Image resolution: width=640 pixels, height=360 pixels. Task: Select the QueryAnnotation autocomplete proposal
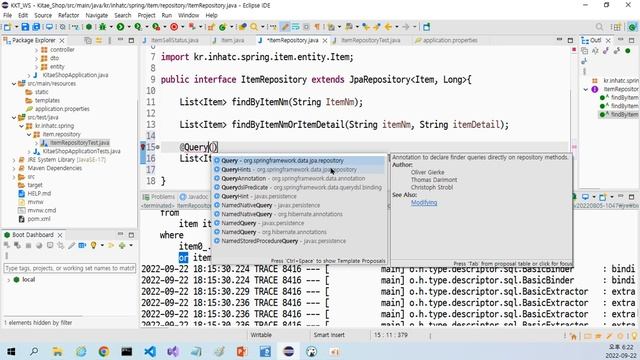pos(299,178)
